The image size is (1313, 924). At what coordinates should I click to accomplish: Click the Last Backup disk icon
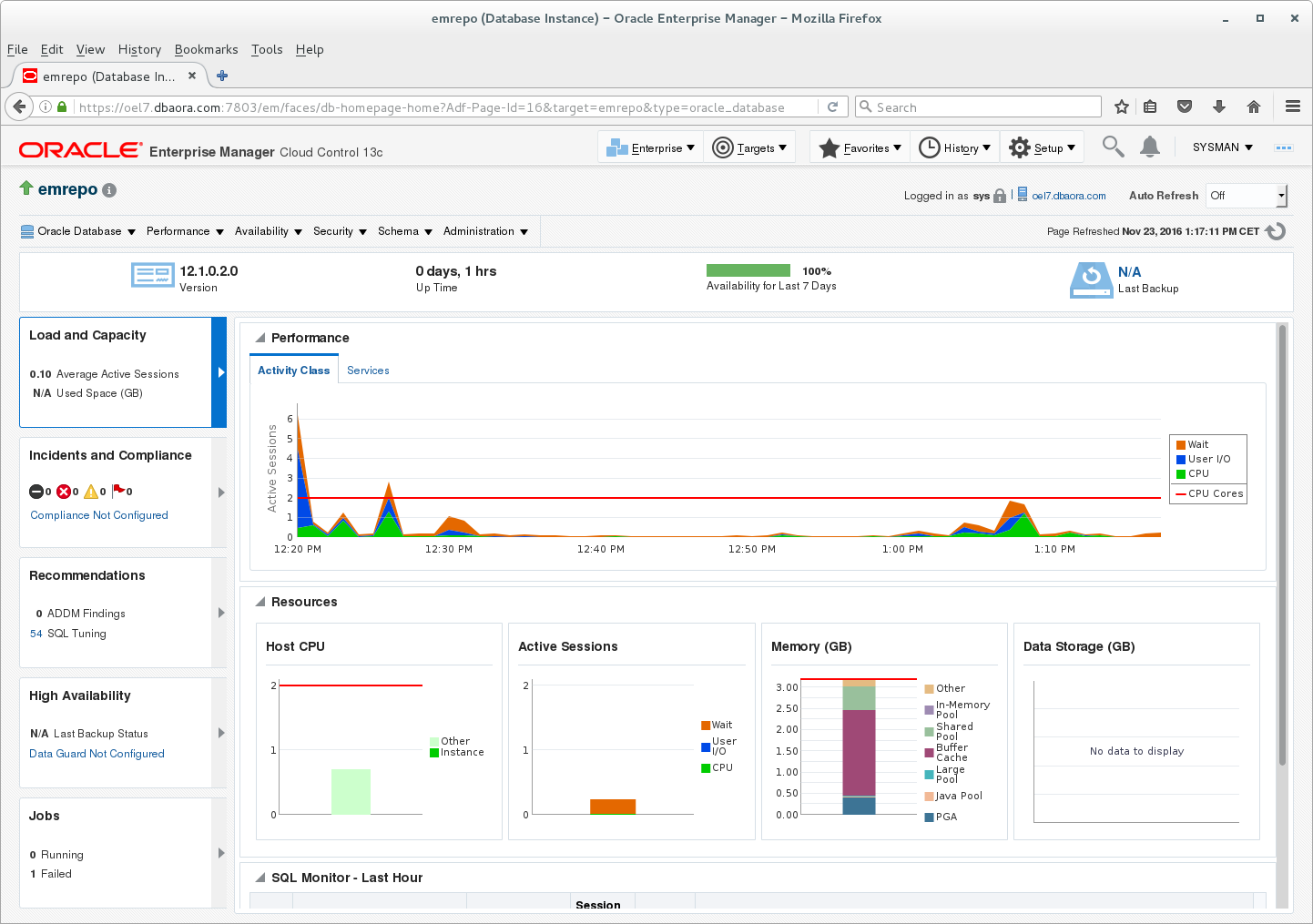pos(1092,279)
